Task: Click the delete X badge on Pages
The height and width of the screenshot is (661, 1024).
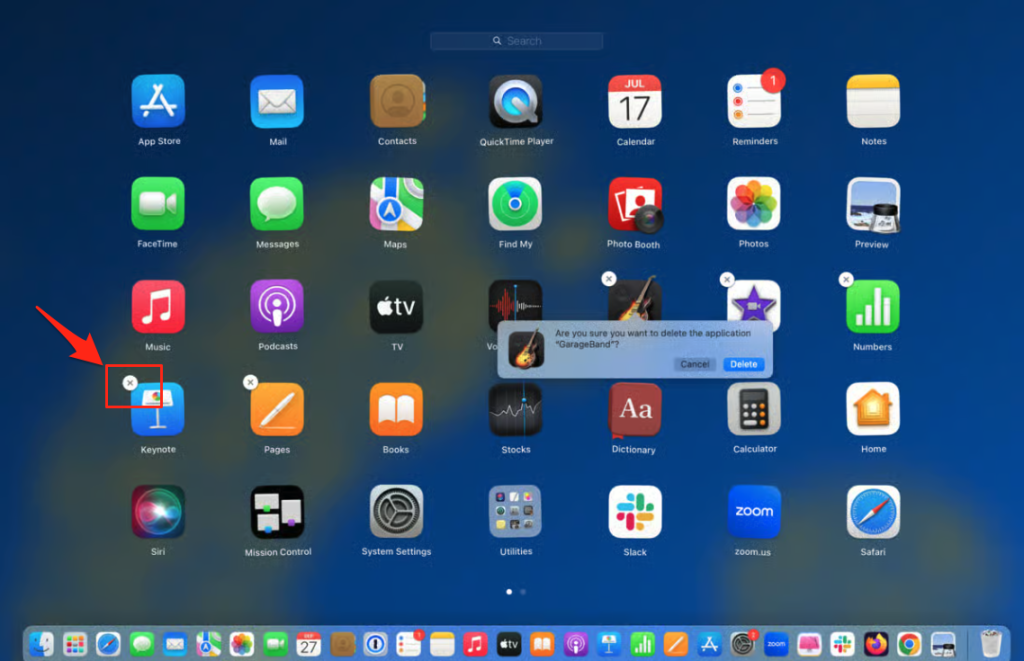Action: tap(250, 382)
